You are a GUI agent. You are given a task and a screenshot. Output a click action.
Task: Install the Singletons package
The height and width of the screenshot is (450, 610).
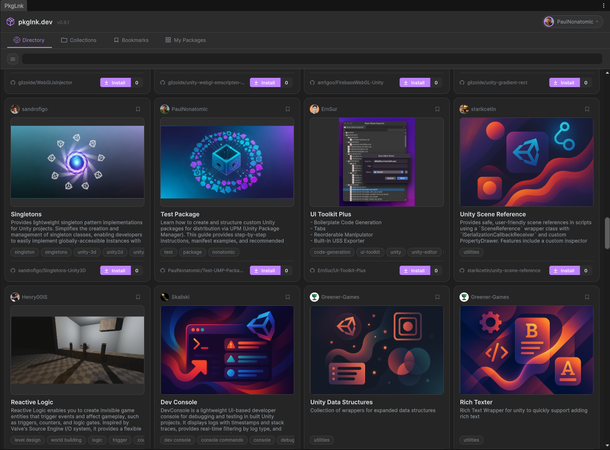pos(116,270)
